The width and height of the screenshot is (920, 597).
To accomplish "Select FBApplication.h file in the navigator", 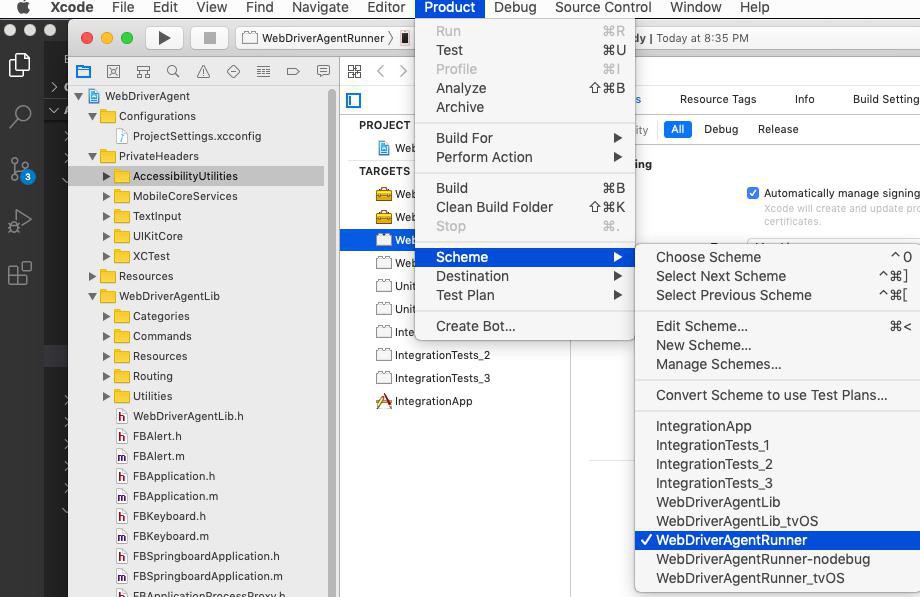I will (x=174, y=476).
